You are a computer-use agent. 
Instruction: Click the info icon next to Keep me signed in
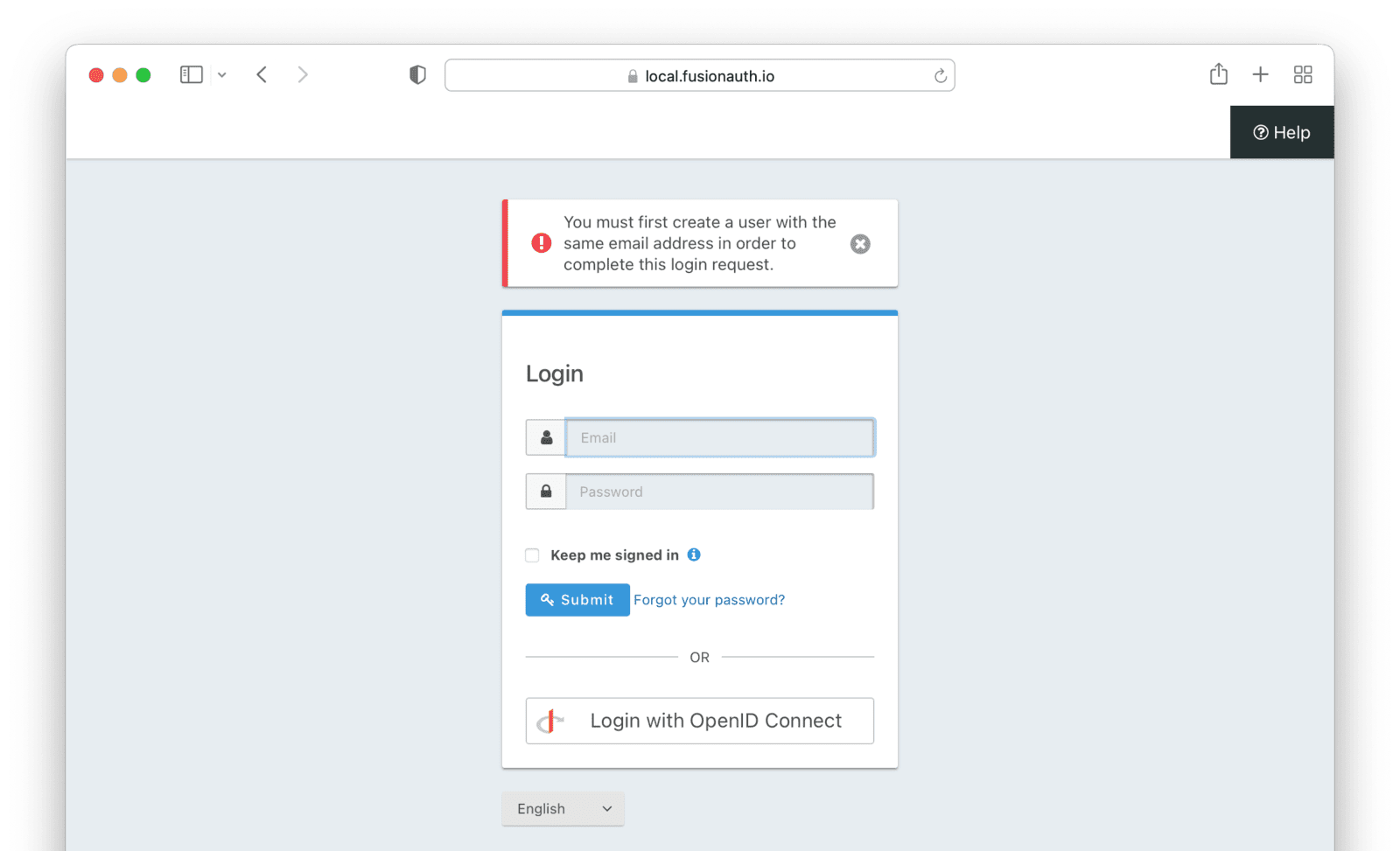tap(694, 555)
